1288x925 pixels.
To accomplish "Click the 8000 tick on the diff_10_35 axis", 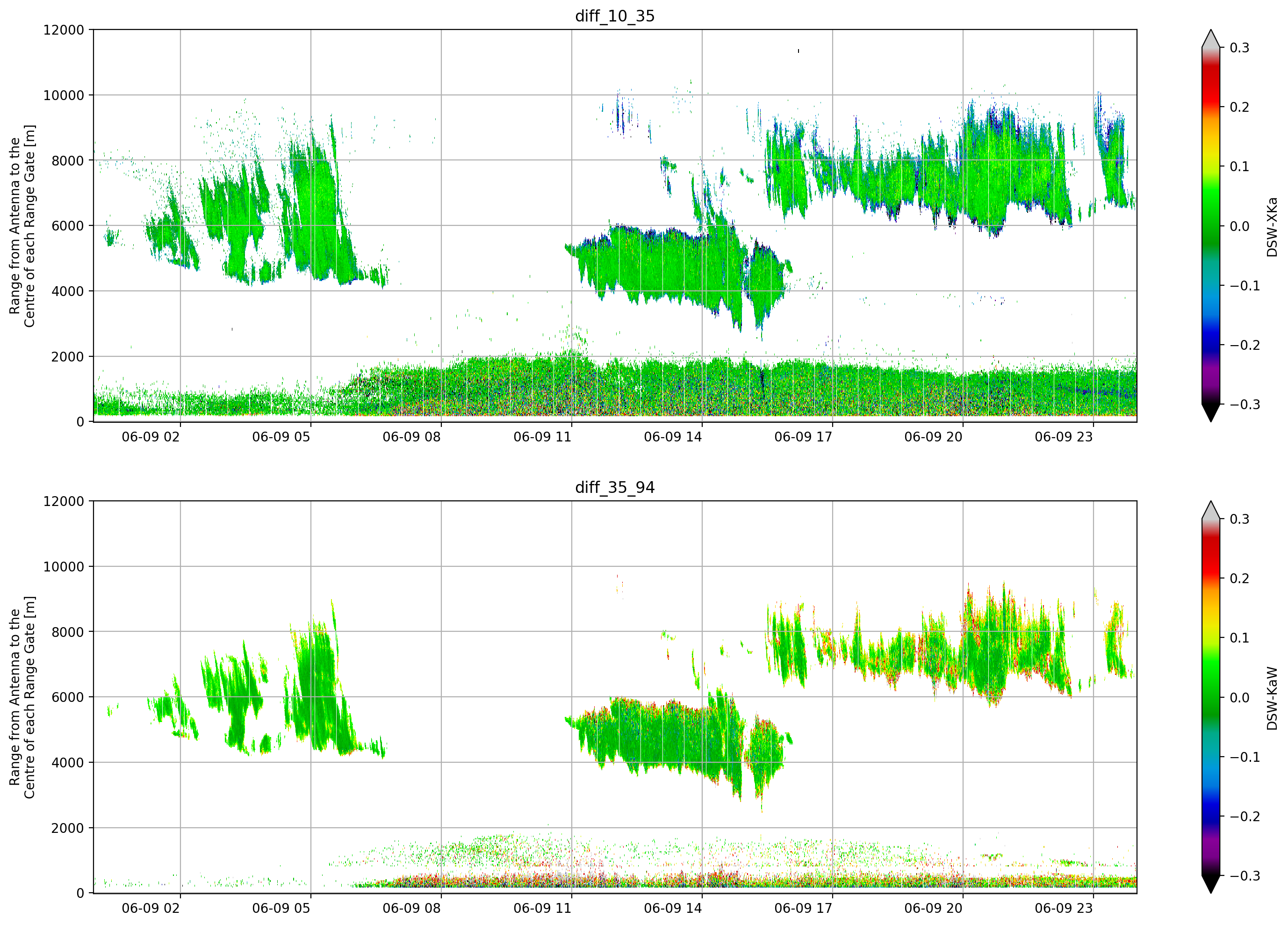I will tap(68, 160).
